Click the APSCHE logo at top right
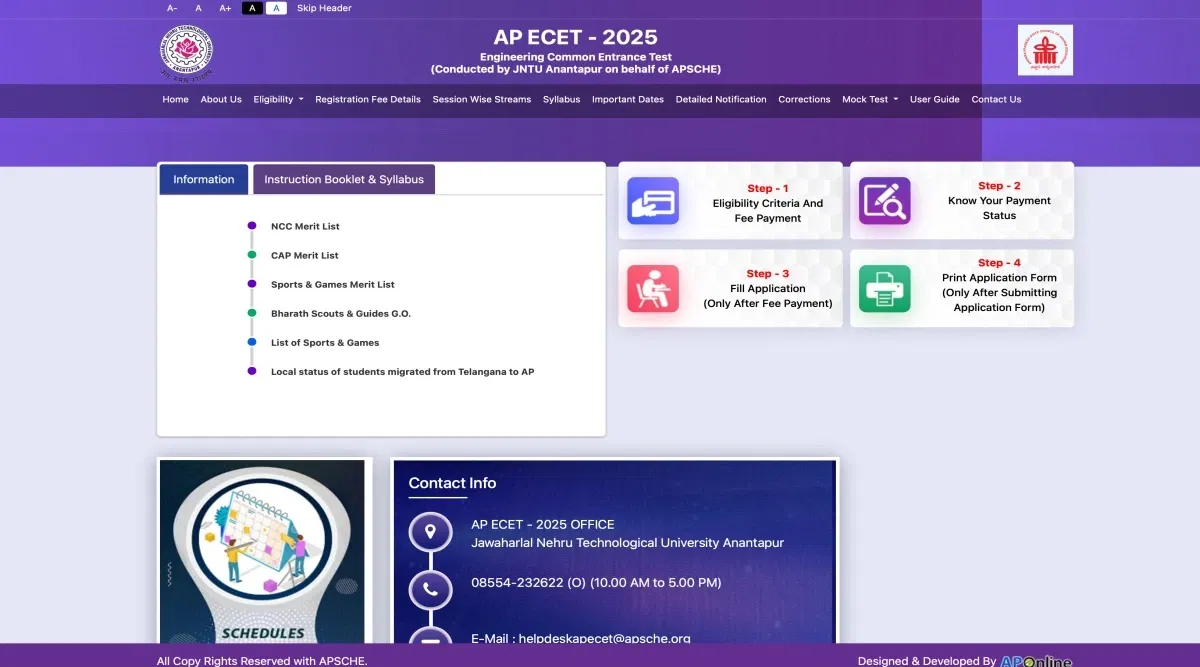Image resolution: width=1200 pixels, height=667 pixels. 1045,50
